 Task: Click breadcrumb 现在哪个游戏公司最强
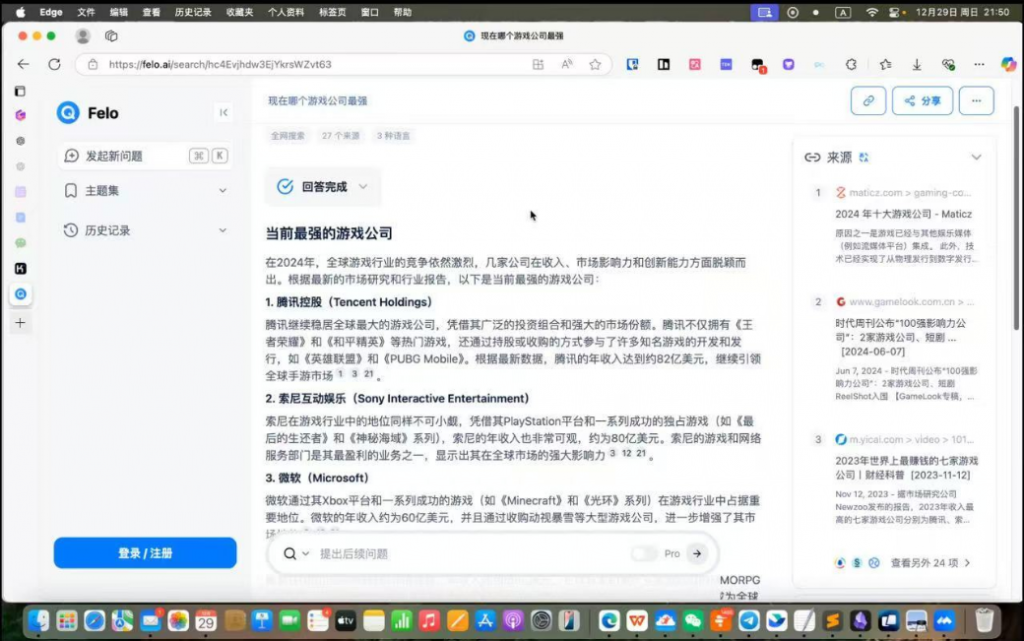317,101
